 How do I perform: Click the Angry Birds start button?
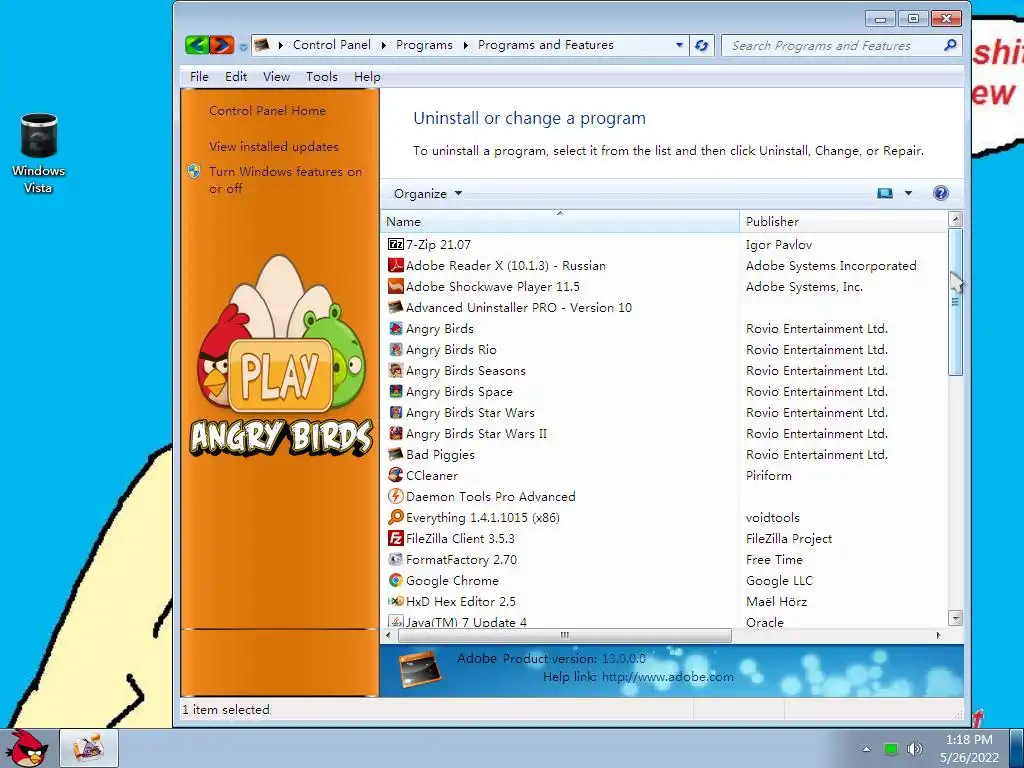29,748
